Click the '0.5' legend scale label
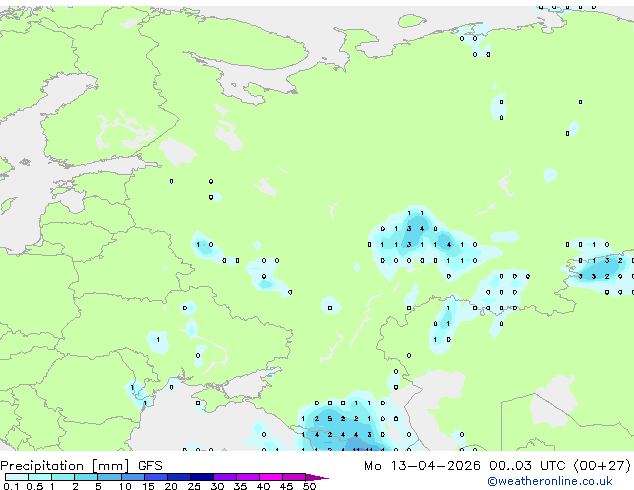 coord(35,486)
